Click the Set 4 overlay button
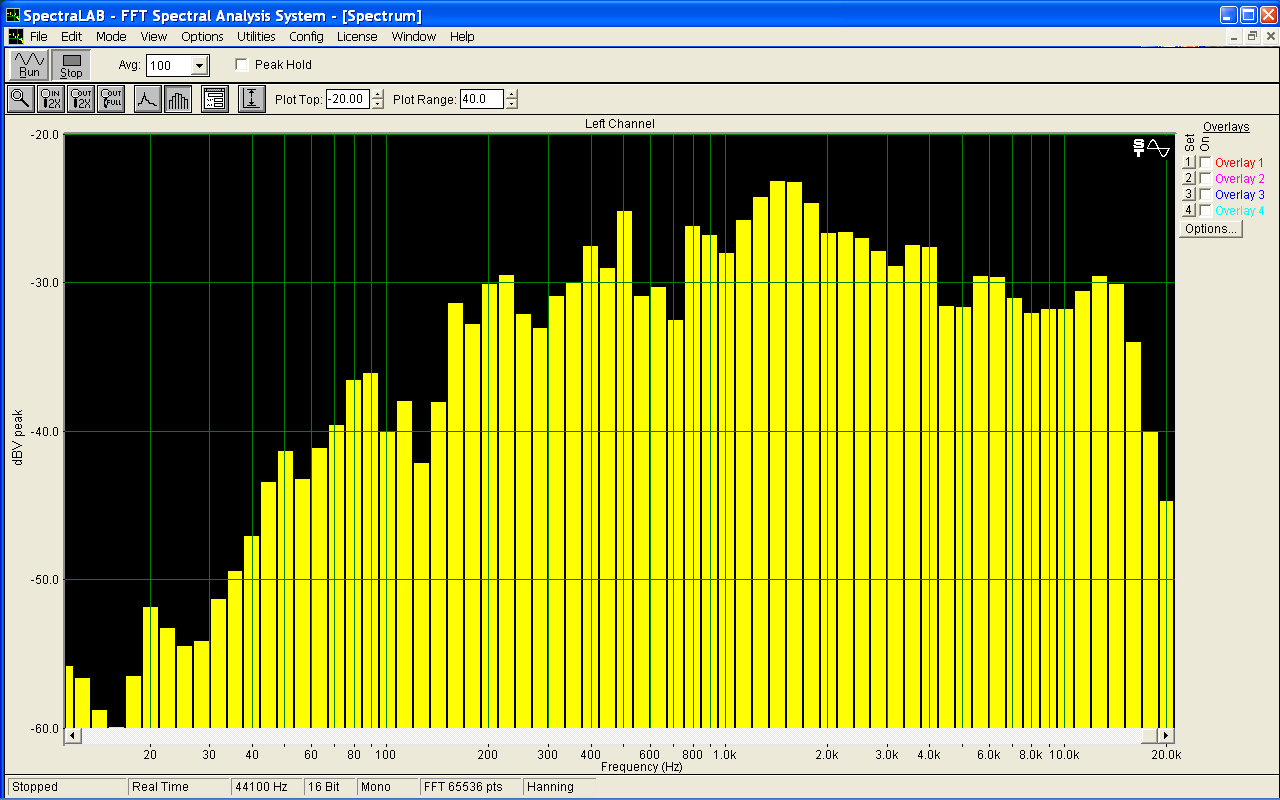 1189,211
